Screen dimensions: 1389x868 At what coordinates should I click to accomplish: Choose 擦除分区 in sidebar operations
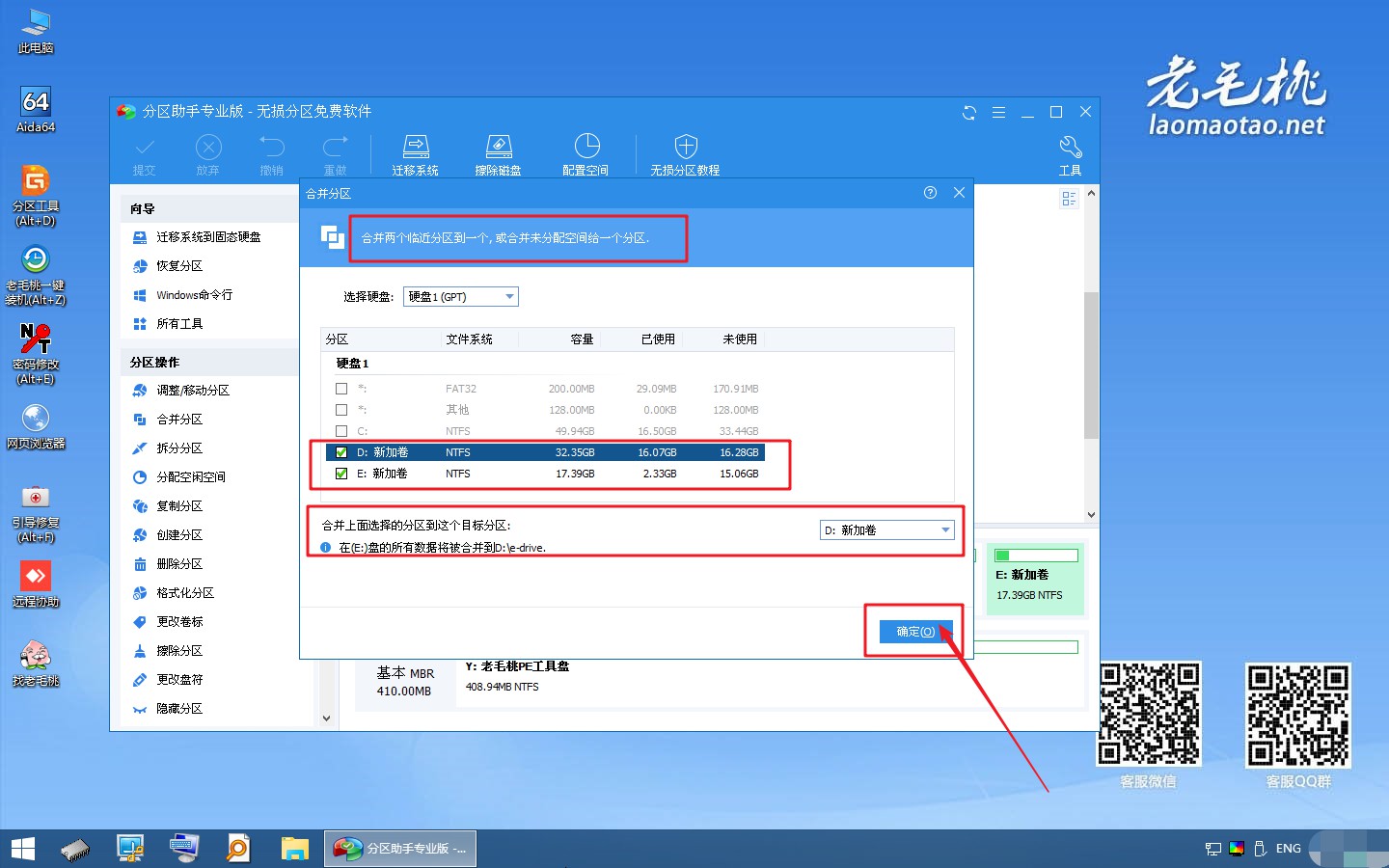point(179,651)
